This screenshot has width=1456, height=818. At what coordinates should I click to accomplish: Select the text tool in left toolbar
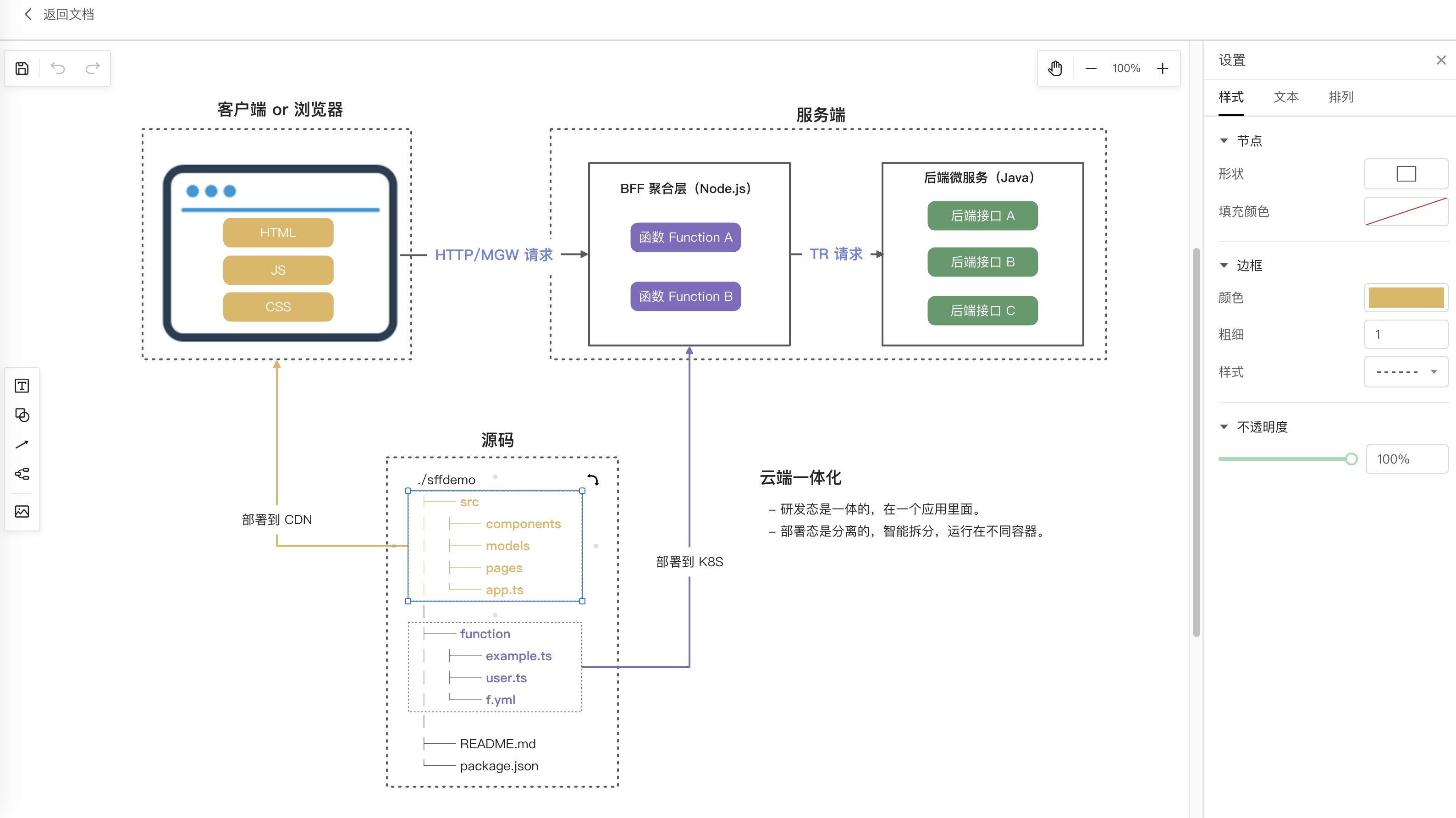coord(22,386)
